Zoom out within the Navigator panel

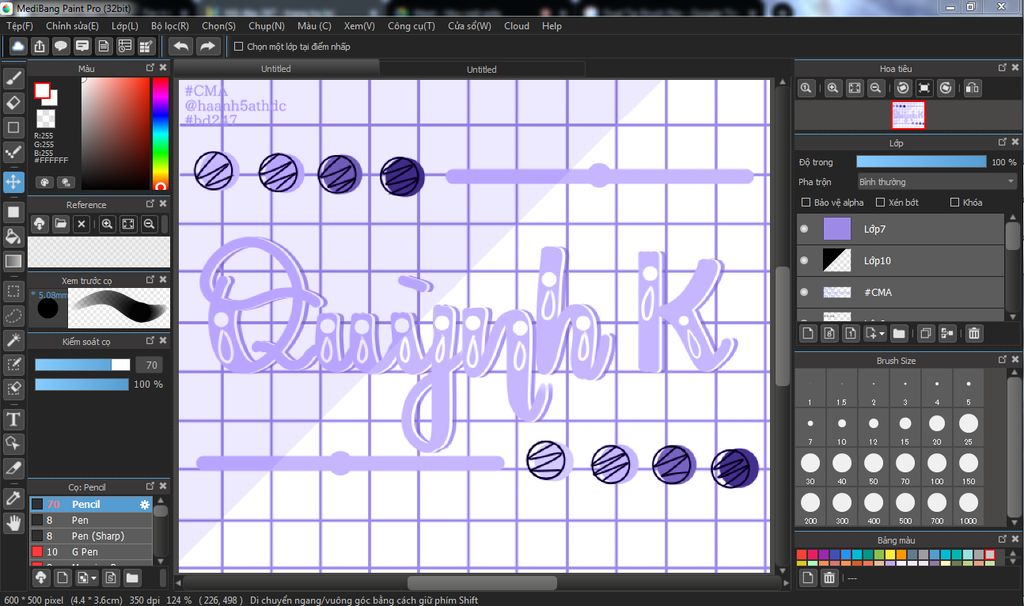click(876, 88)
